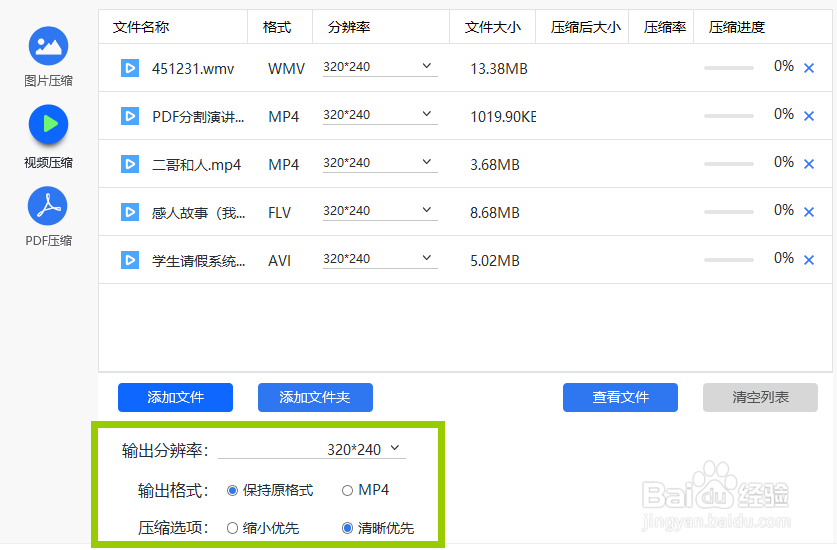Click the 8.68MB file size
This screenshot has height=550, width=837.
coord(495,213)
